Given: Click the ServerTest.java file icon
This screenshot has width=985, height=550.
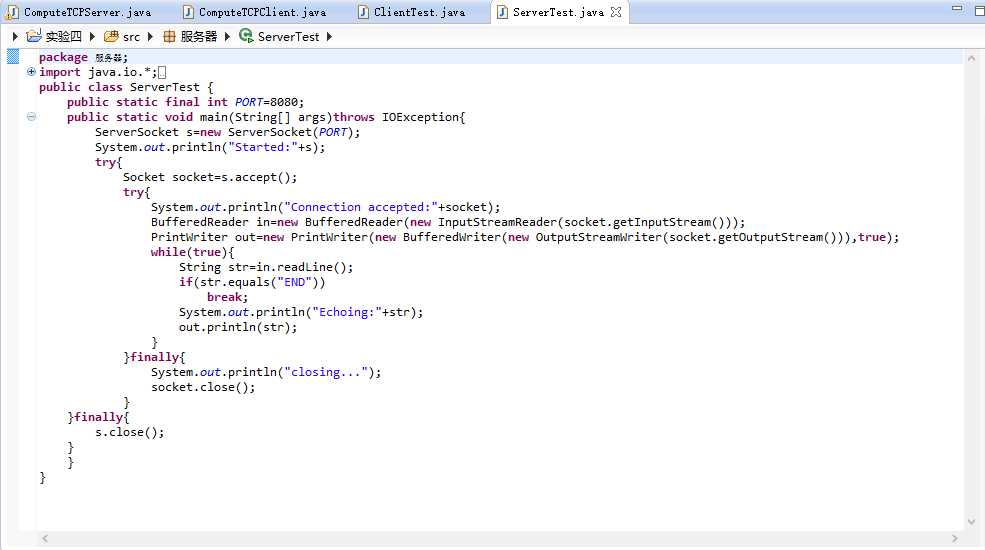Looking at the screenshot, I should click(502, 12).
